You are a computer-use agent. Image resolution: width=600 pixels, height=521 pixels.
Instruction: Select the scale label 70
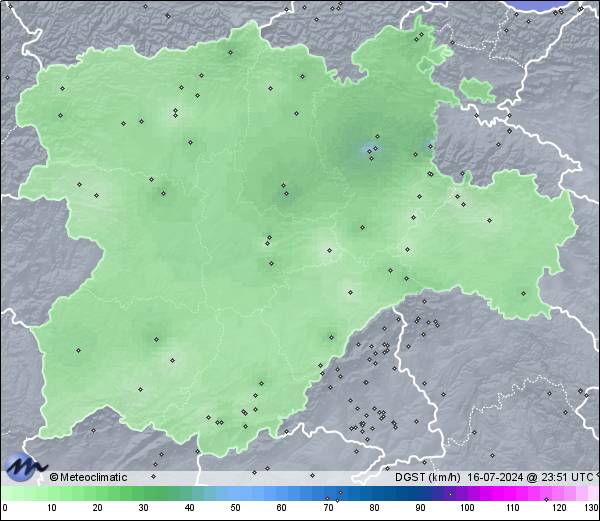328,508
